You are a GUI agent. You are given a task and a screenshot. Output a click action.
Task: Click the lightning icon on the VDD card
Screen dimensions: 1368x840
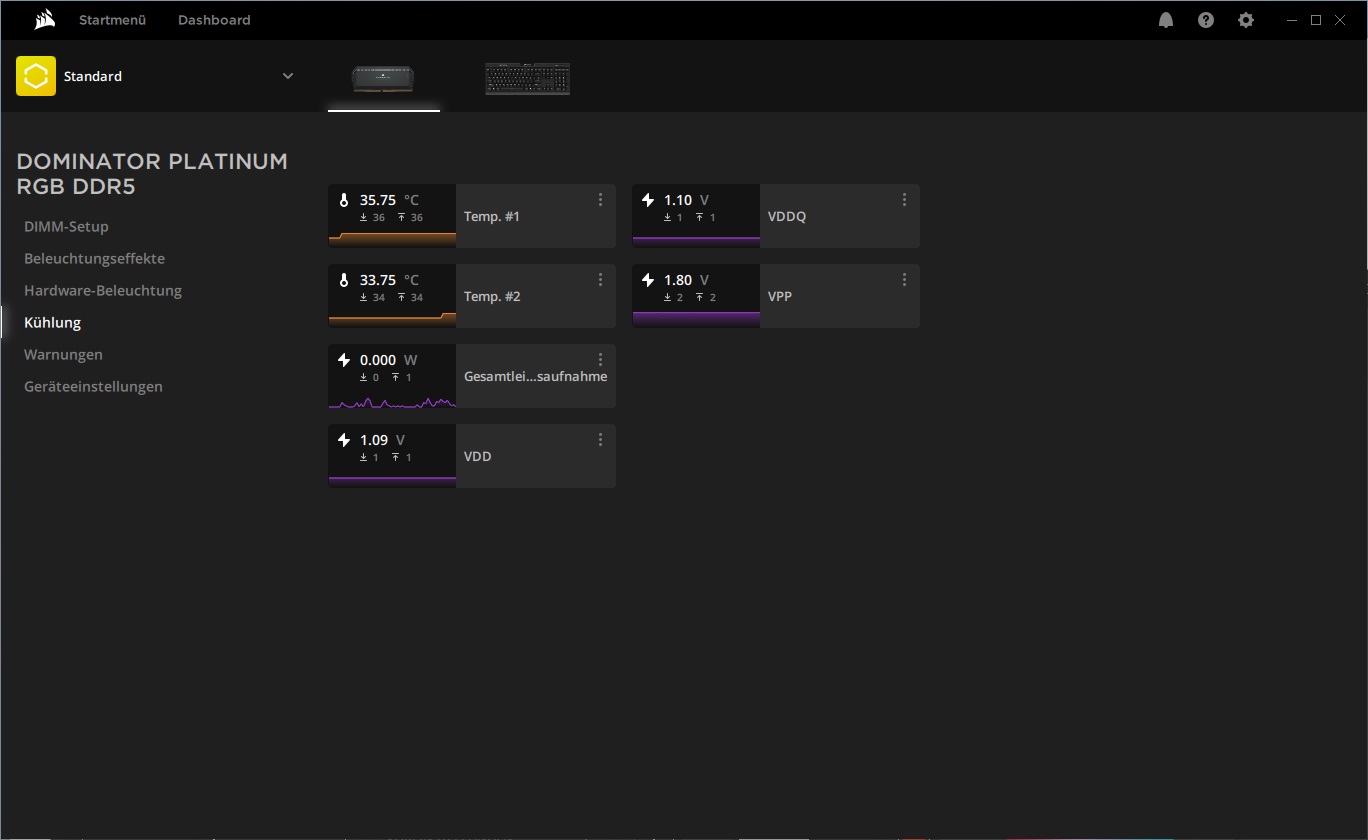[x=344, y=440]
